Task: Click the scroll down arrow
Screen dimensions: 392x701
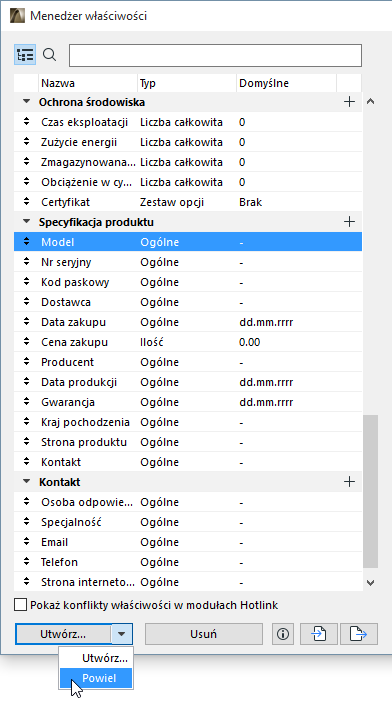Action: (370, 583)
